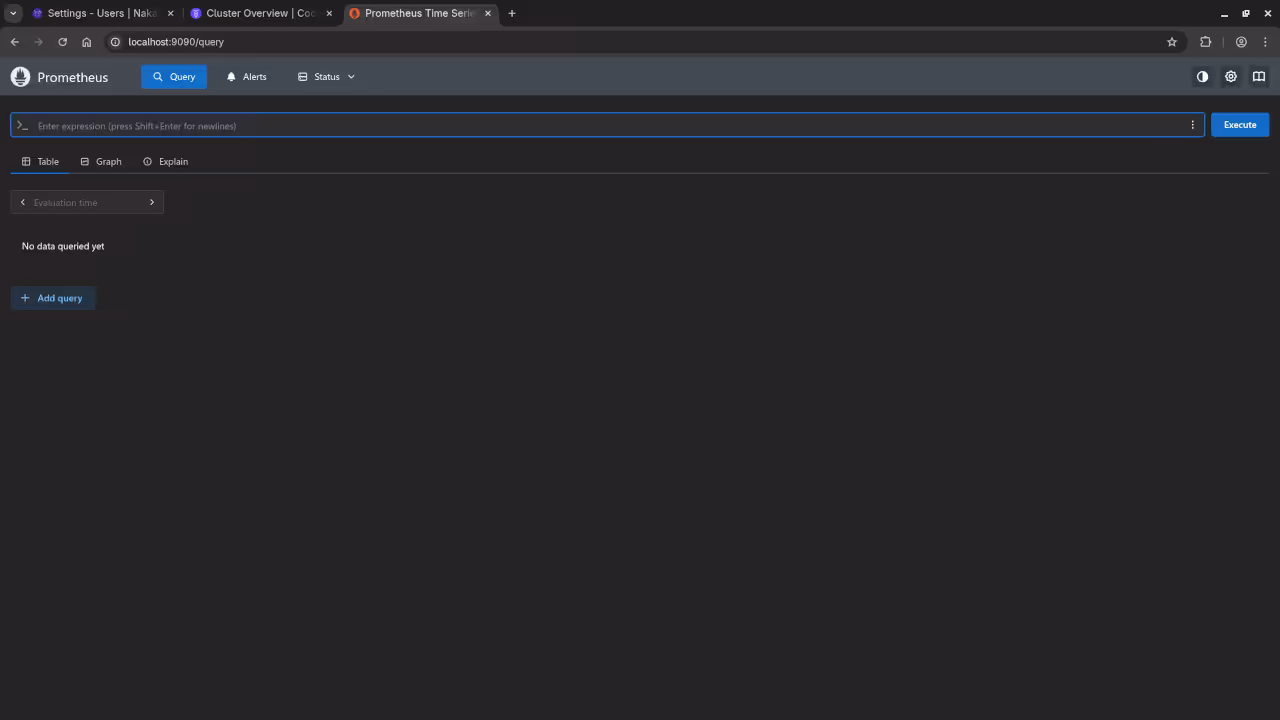This screenshot has width=1280, height=720.
Task: Click the Prometheus logo in the navbar
Action: [x=20, y=77]
